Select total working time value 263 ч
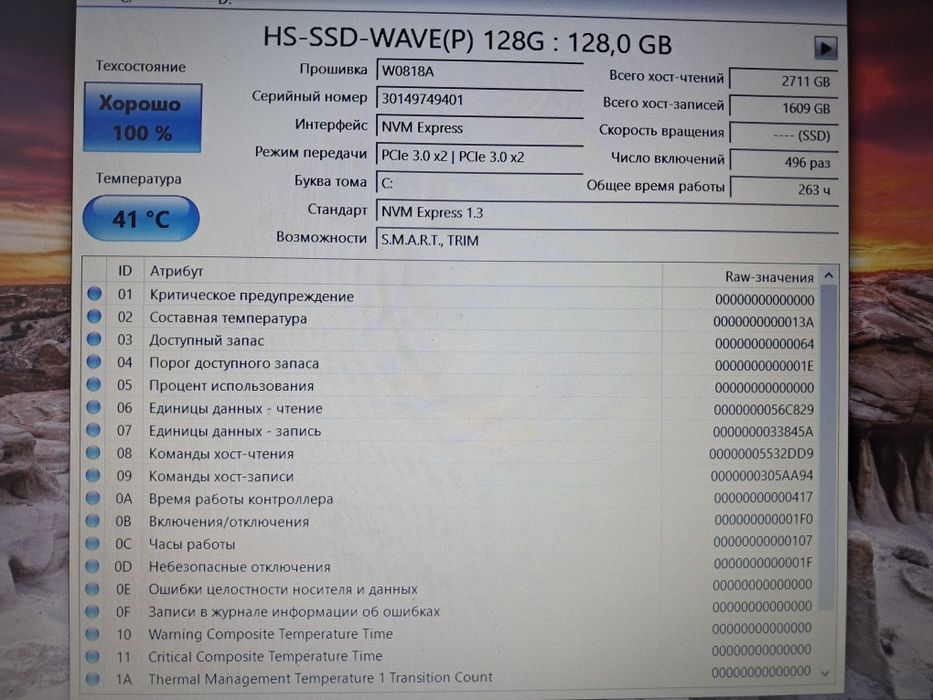 pyautogui.click(x=784, y=189)
